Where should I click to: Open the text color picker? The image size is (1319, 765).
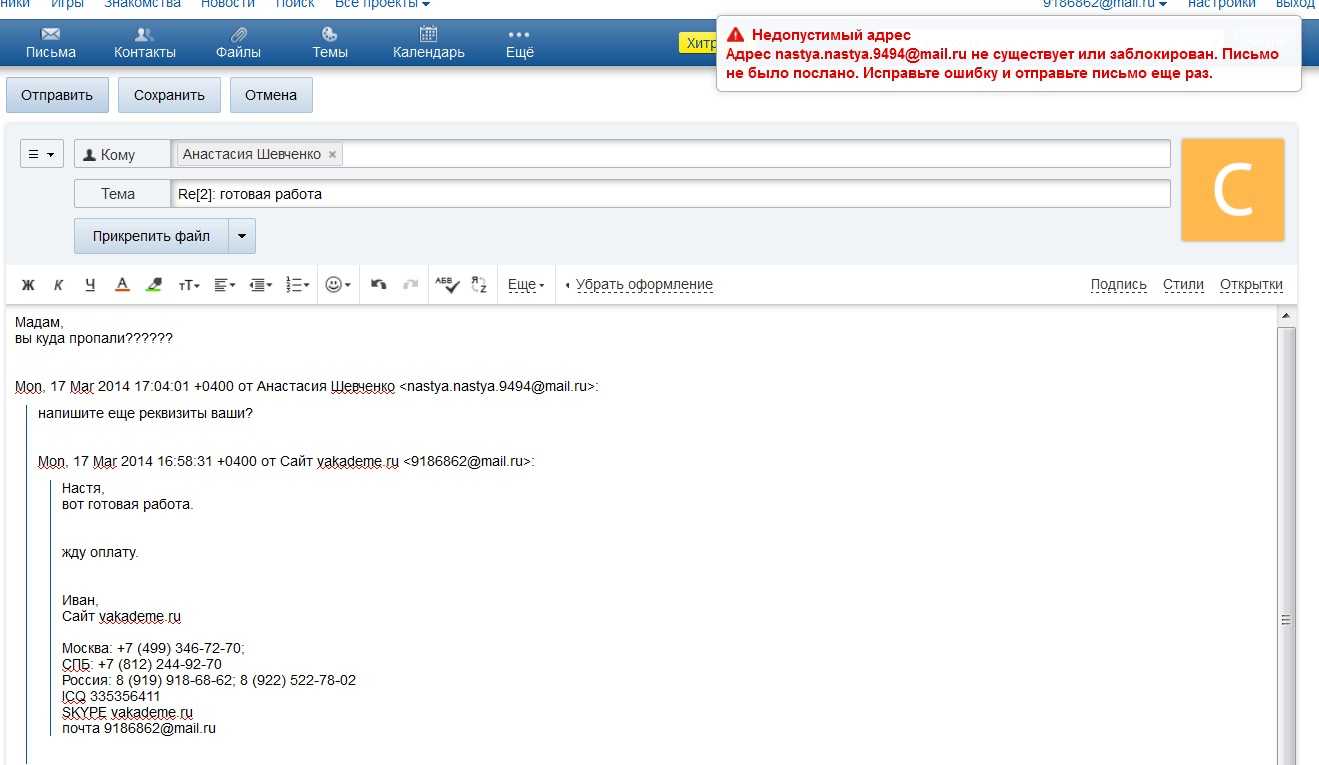[122, 285]
